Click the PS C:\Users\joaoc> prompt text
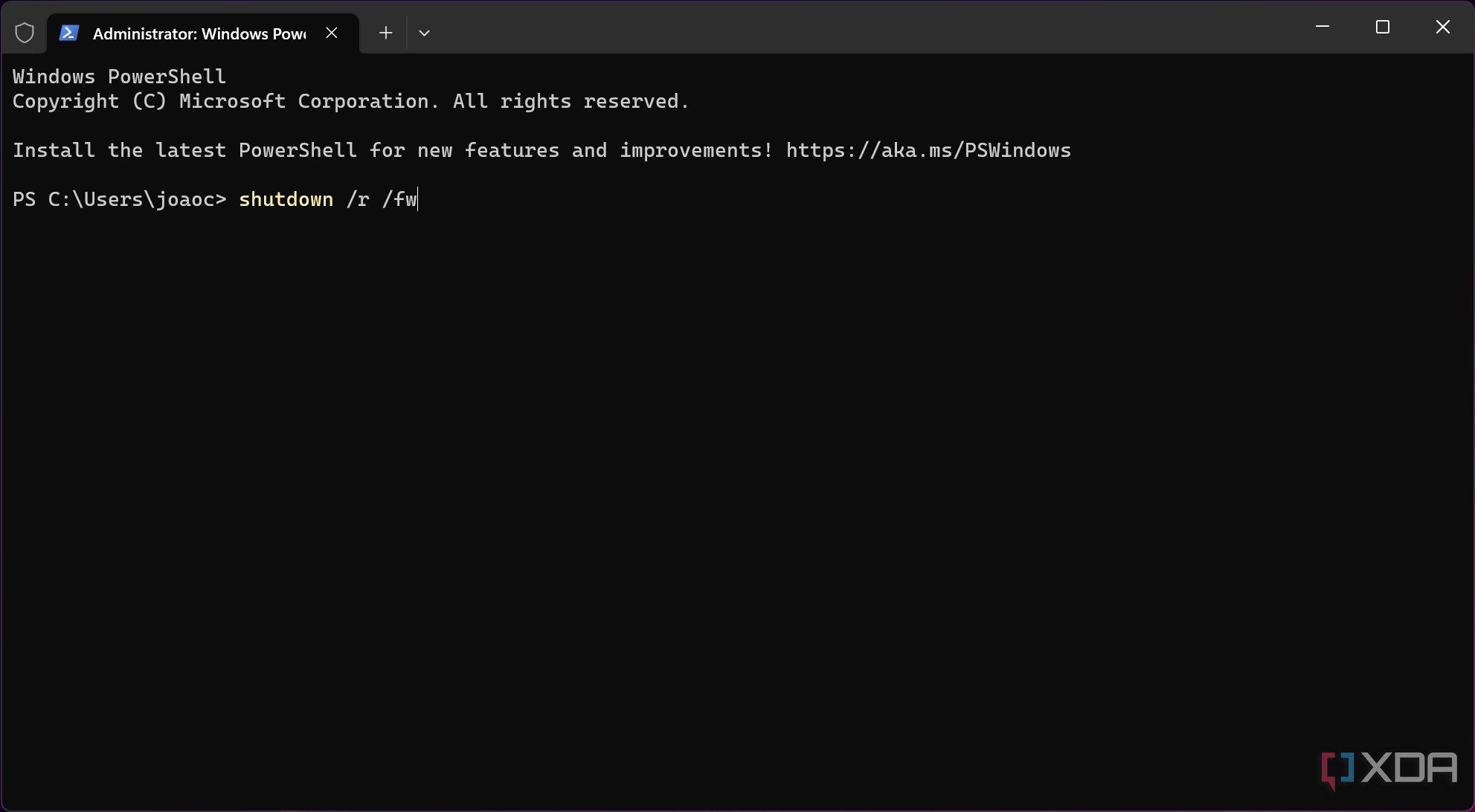1475x812 pixels. pos(119,199)
